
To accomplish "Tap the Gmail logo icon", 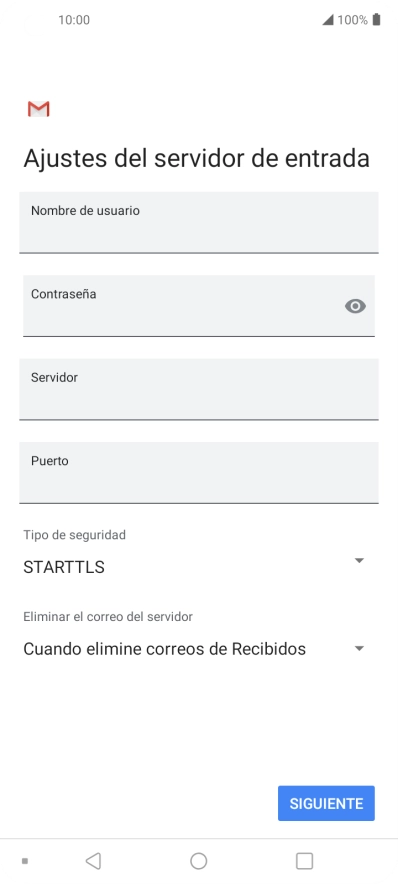I will pos(38,109).
